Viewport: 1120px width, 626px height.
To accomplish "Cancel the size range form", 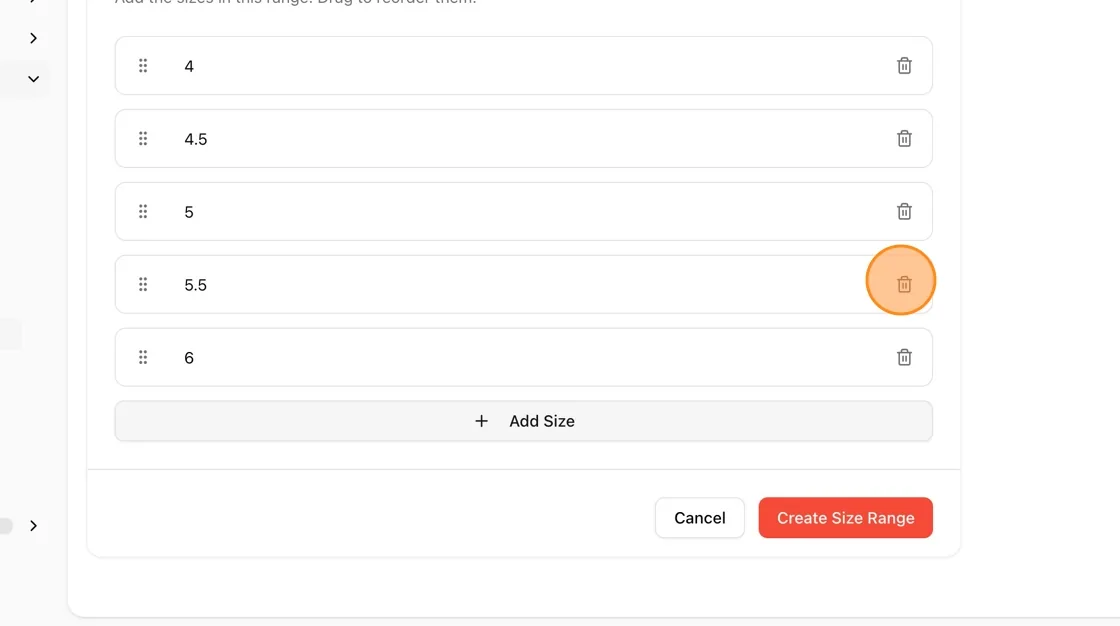I will coord(699,518).
